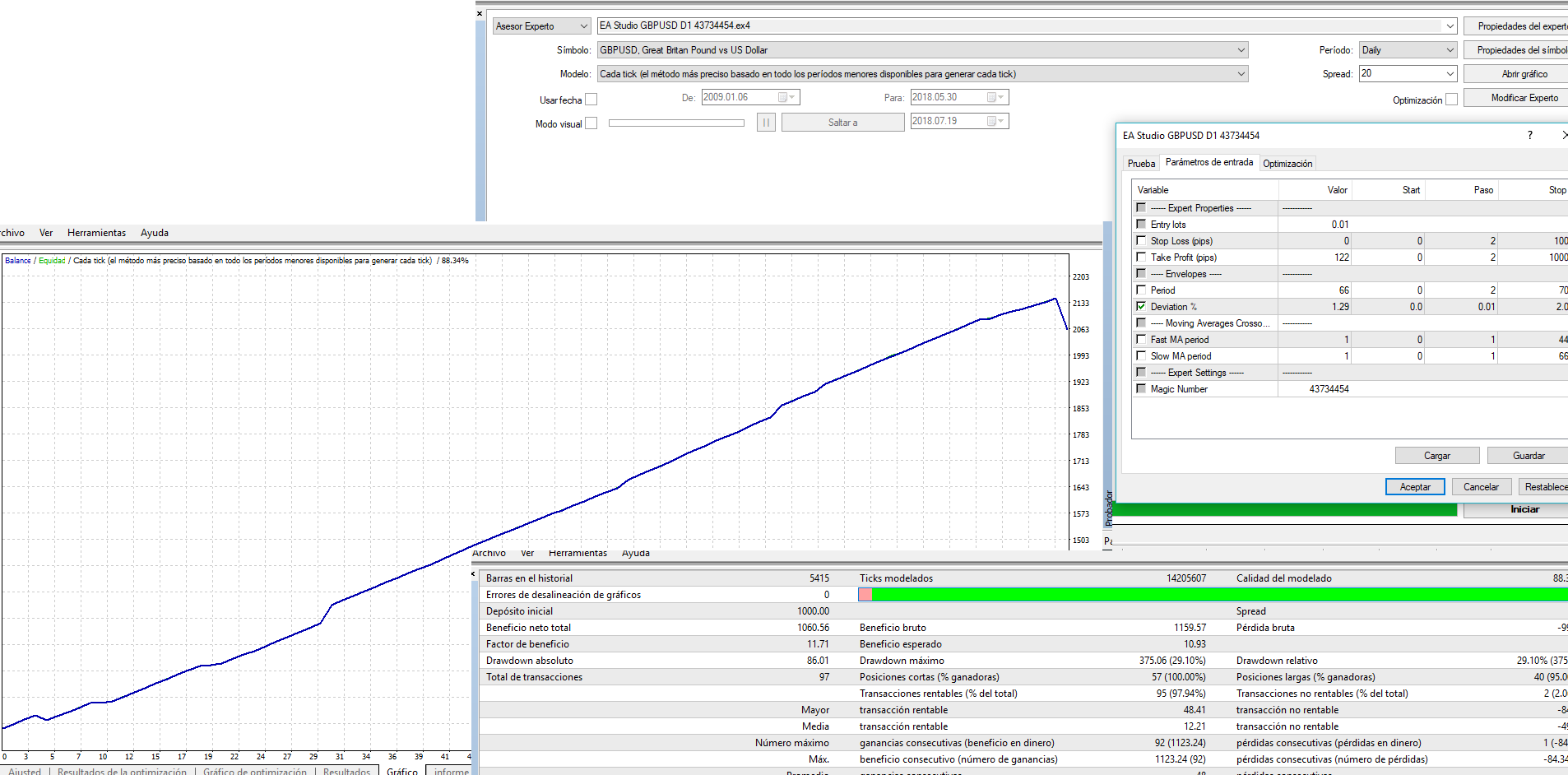Screen dimensions: 1568x775
Task: Close the tester panel with the X icon
Action: (480, 13)
